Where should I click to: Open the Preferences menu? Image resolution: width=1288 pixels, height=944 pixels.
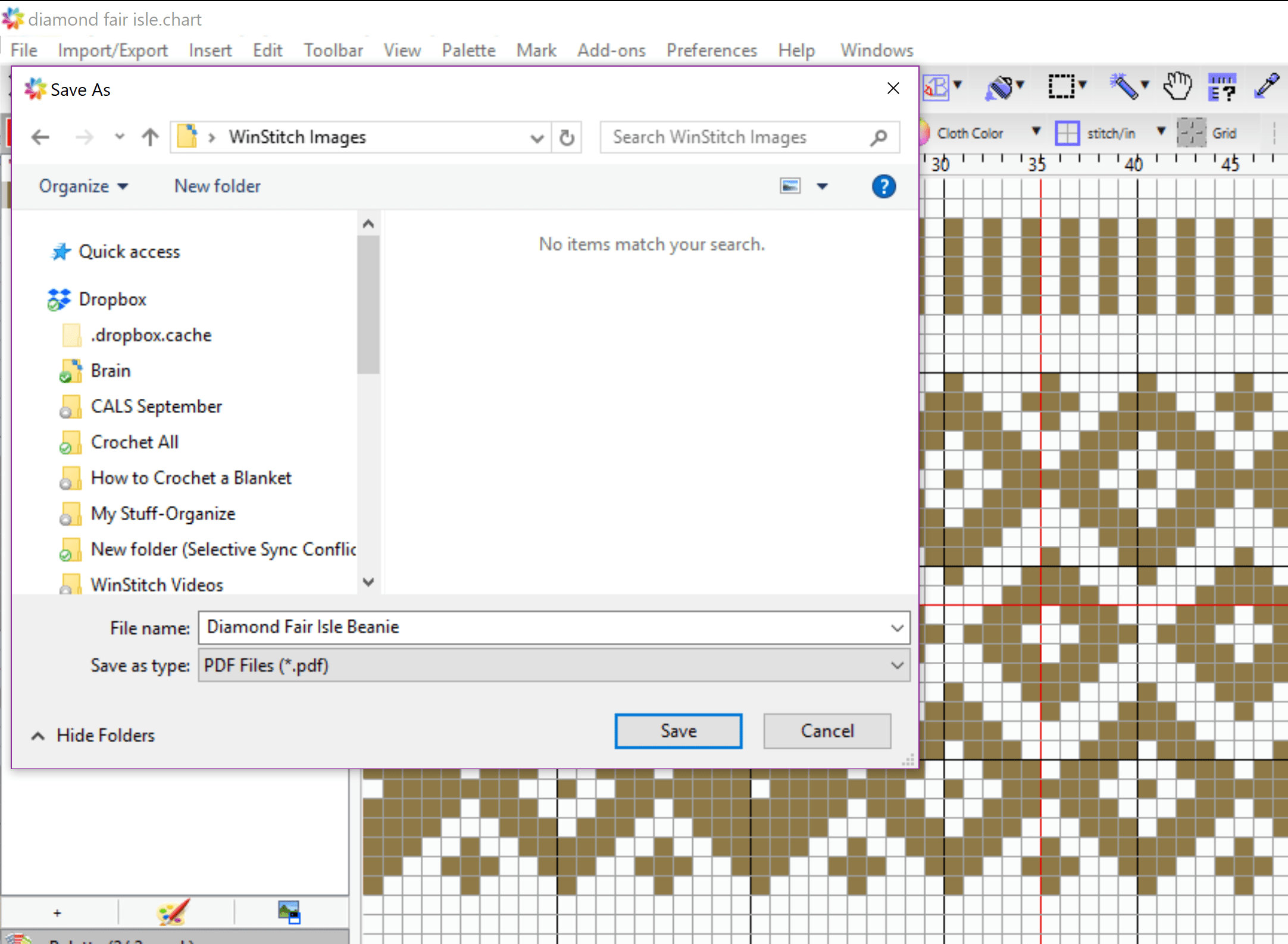(711, 50)
